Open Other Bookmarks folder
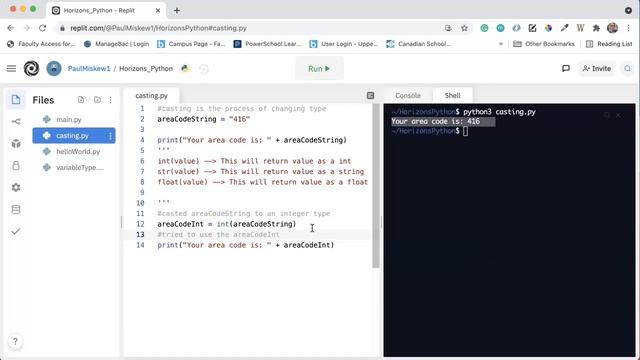640x360 pixels. [x=544, y=44]
